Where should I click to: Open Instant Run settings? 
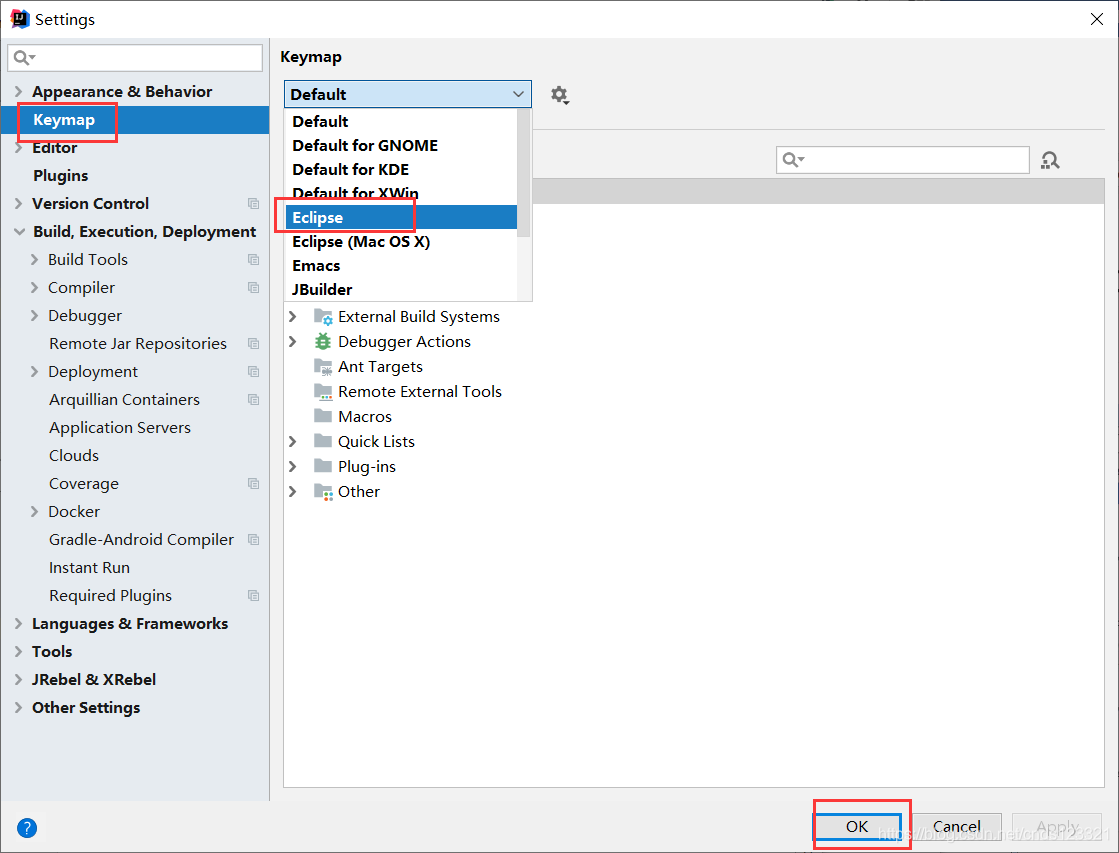pyautogui.click(x=89, y=567)
